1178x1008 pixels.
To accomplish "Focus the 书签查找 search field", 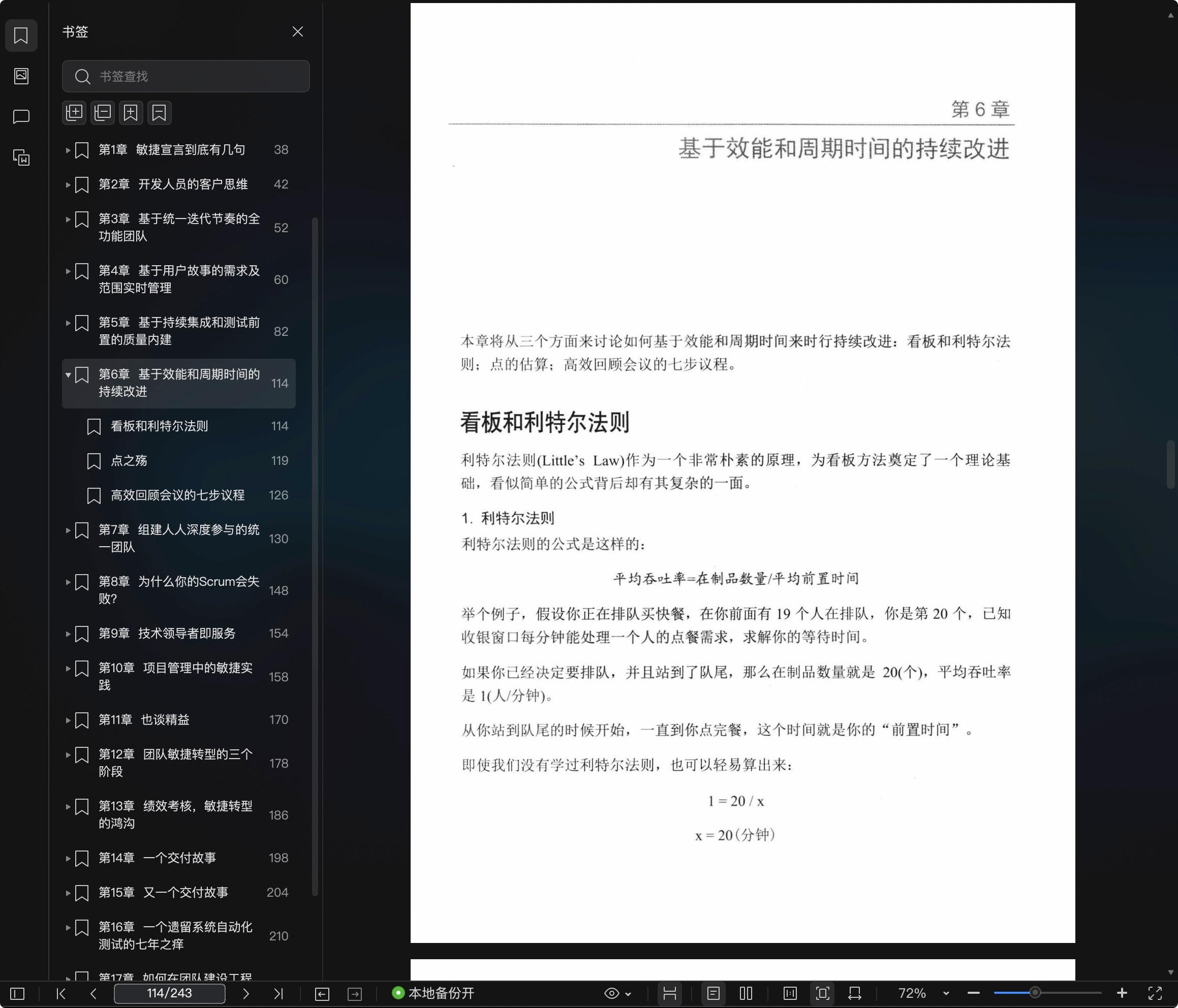I will click(186, 76).
